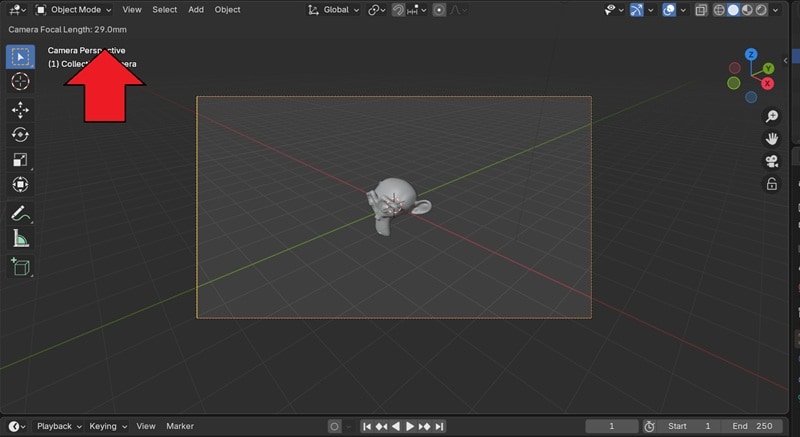Screen dimensions: 800x437
Task: Open the editor type dropdown
Action: point(17,10)
